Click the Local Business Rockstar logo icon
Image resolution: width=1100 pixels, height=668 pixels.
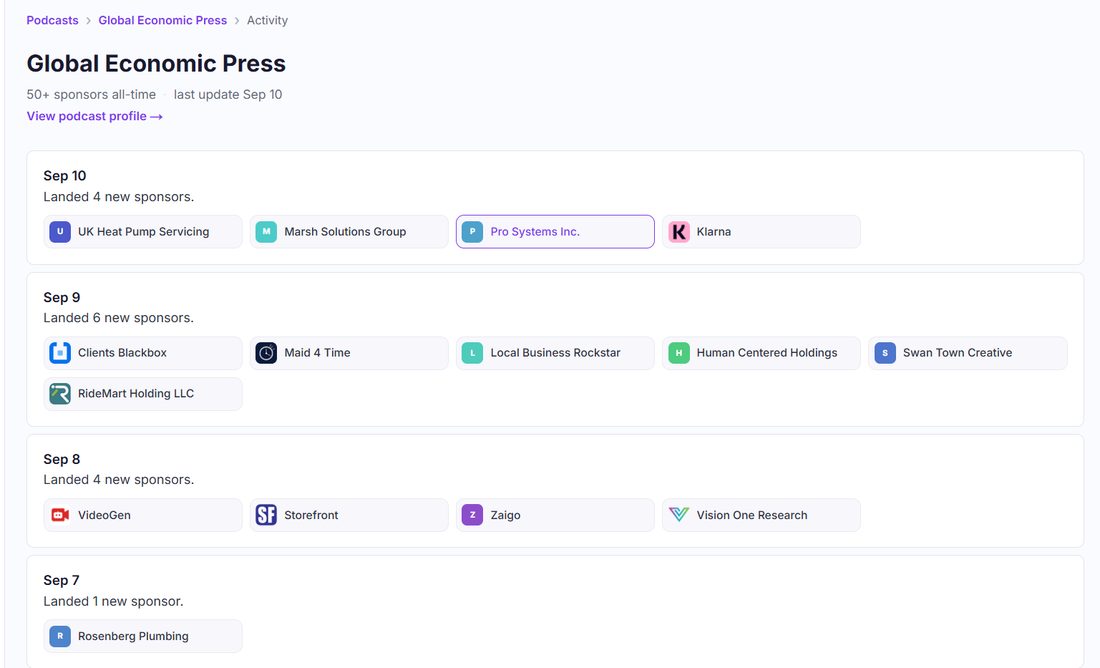[472, 353]
